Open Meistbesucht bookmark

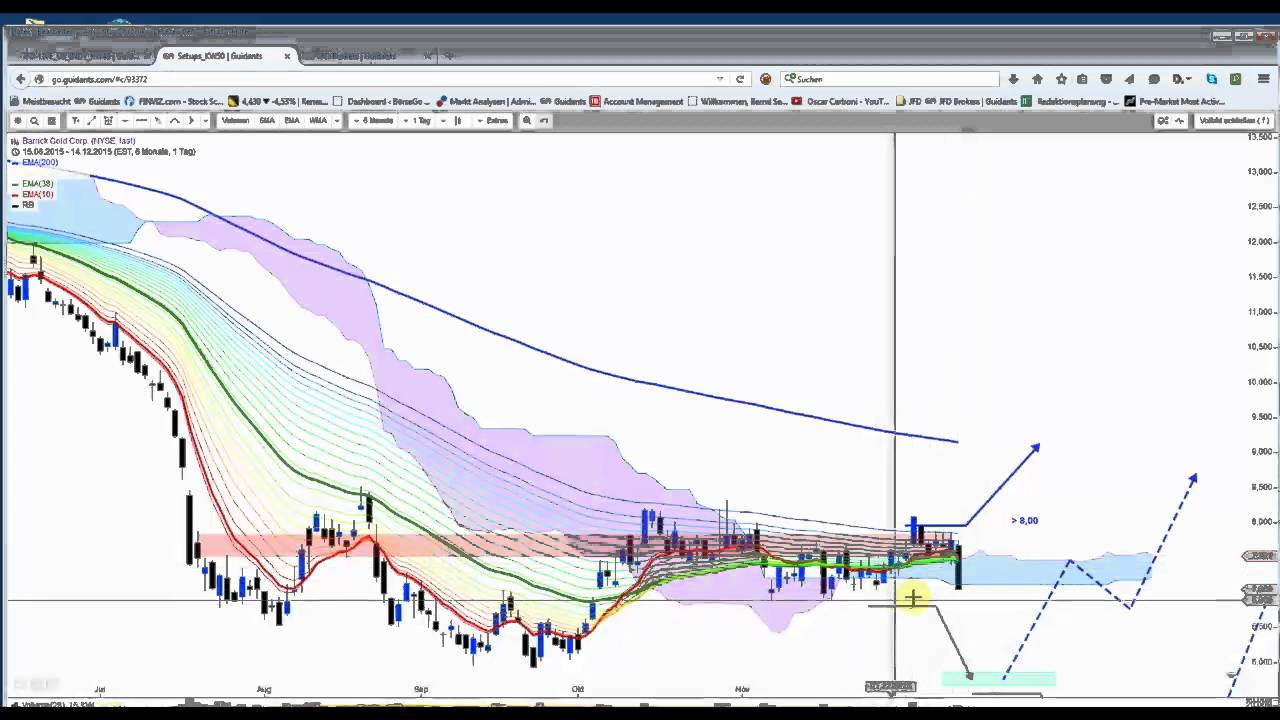click(x=42, y=101)
